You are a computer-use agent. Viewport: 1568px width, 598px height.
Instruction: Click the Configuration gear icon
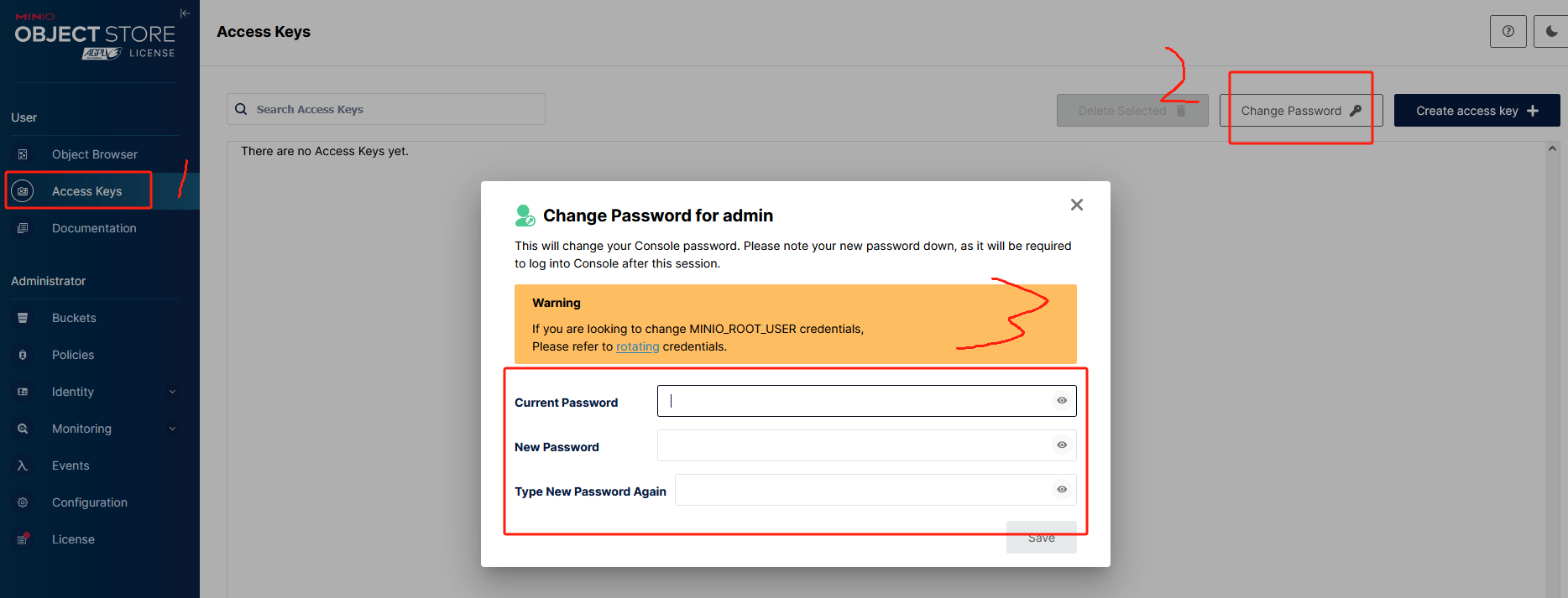click(x=23, y=502)
